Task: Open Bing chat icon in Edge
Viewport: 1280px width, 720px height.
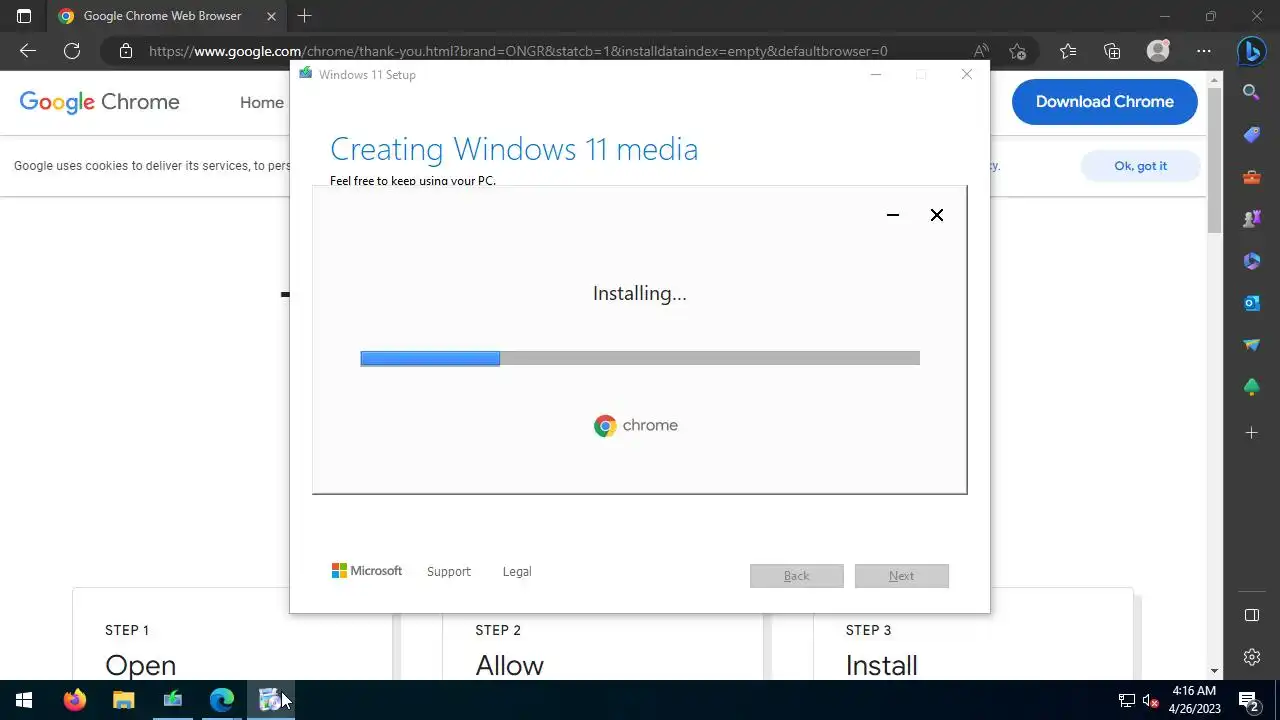Action: 1251,51
